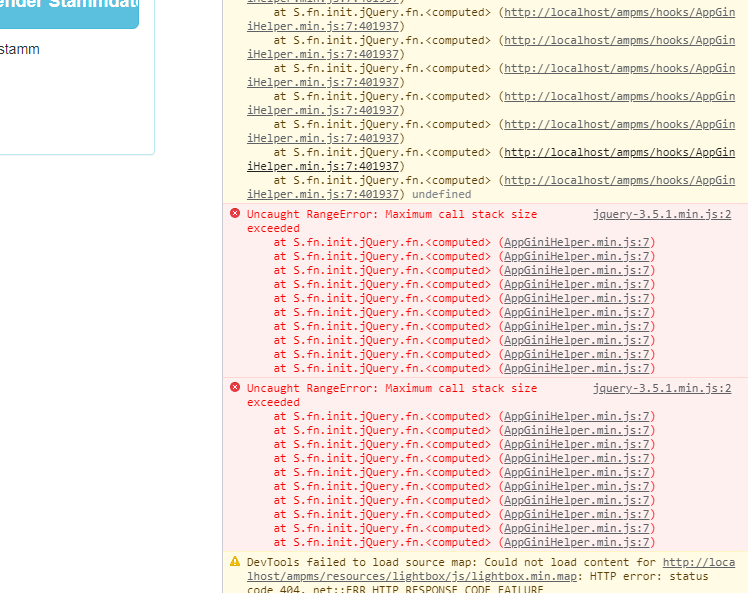The image size is (748, 593).
Task: Click the yellow warning icon beside the DevTools source map message
Action: click(235, 562)
